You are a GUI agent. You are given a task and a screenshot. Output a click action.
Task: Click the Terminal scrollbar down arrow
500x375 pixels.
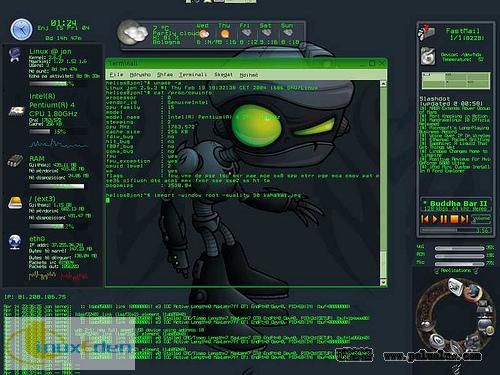pos(383,282)
